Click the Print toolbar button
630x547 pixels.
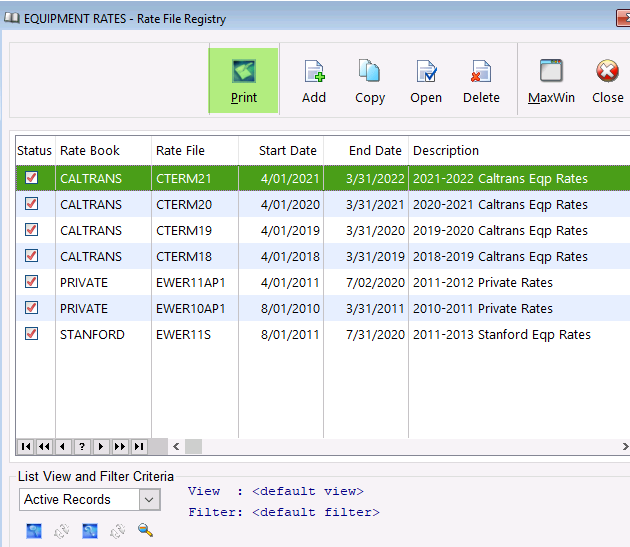[x=243, y=81]
